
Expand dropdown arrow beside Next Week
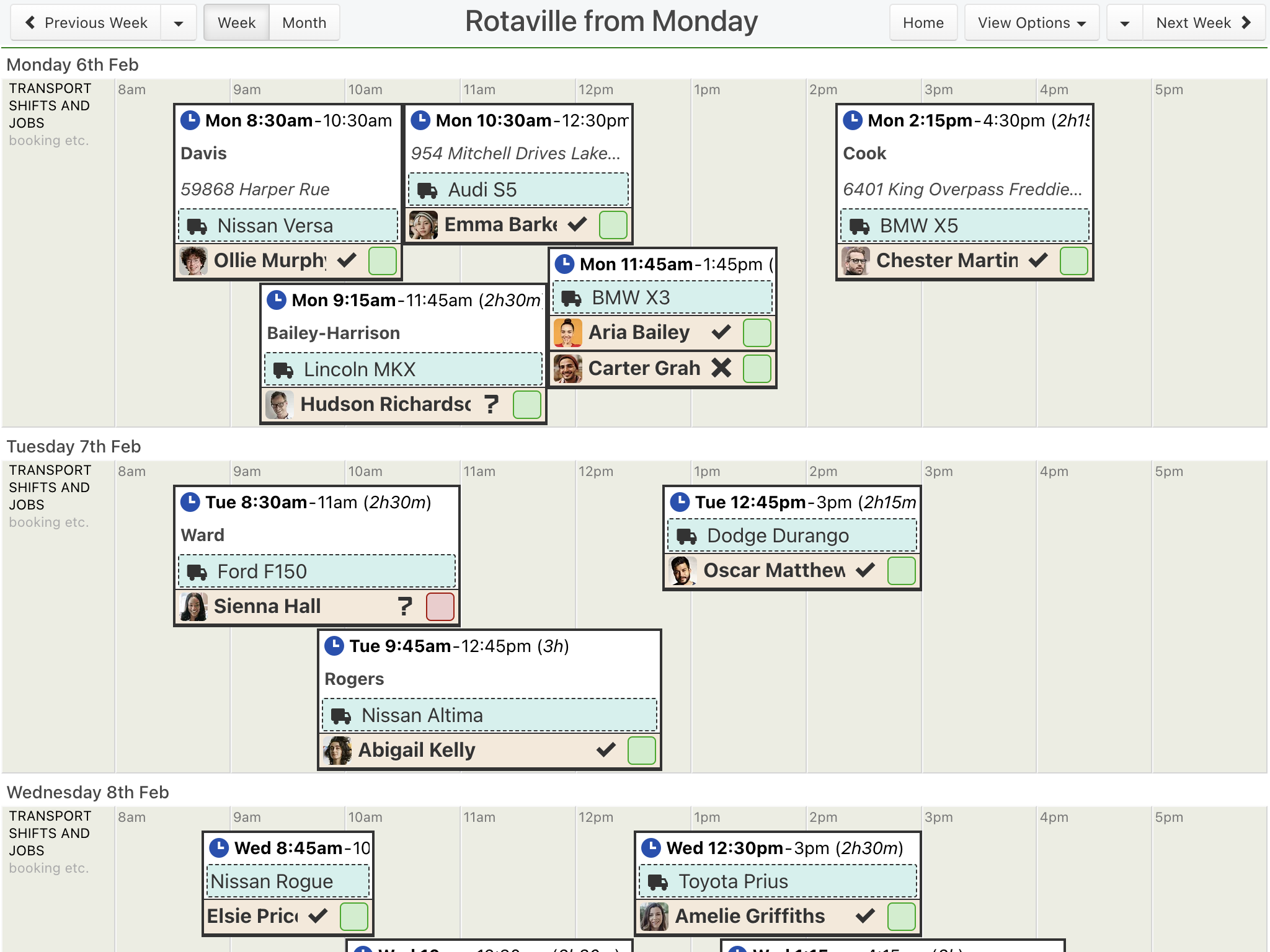[1125, 23]
